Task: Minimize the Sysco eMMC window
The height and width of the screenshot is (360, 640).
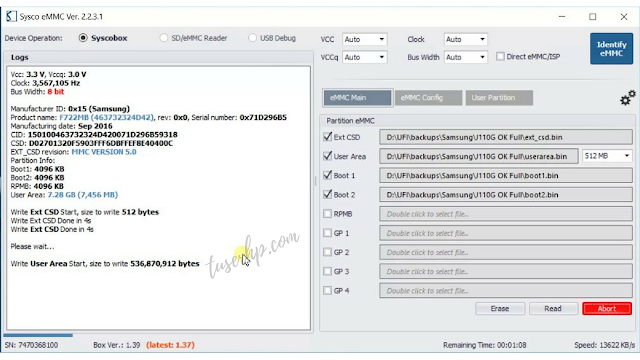Action: 562,17
